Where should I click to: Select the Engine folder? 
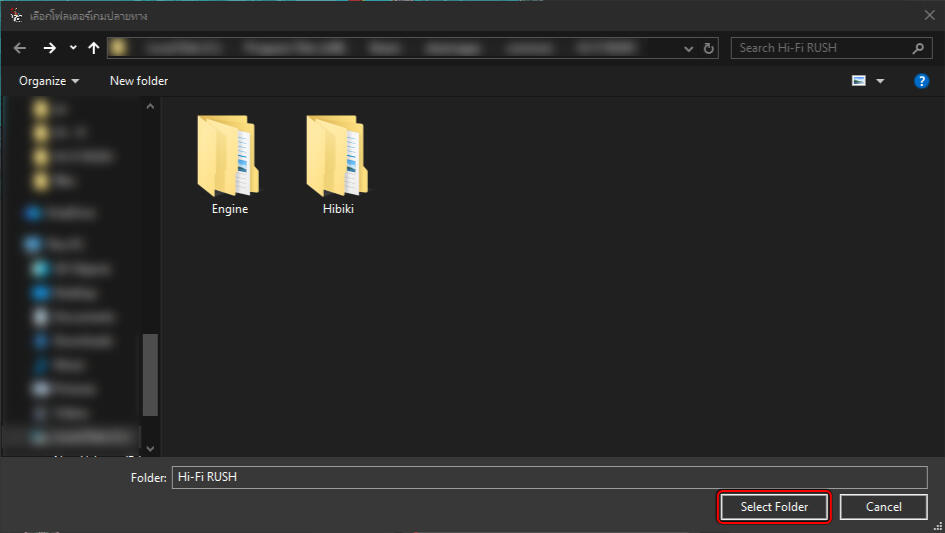229,165
